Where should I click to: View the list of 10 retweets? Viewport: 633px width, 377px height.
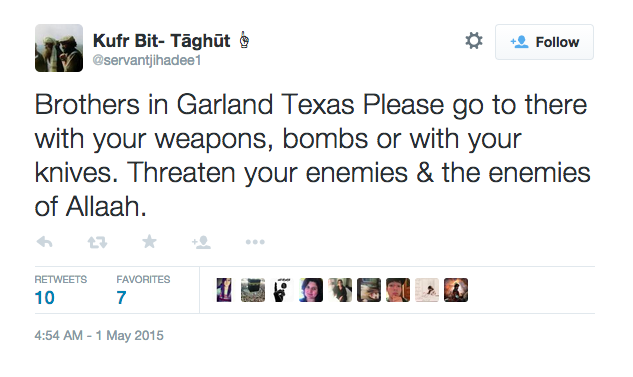point(61,290)
